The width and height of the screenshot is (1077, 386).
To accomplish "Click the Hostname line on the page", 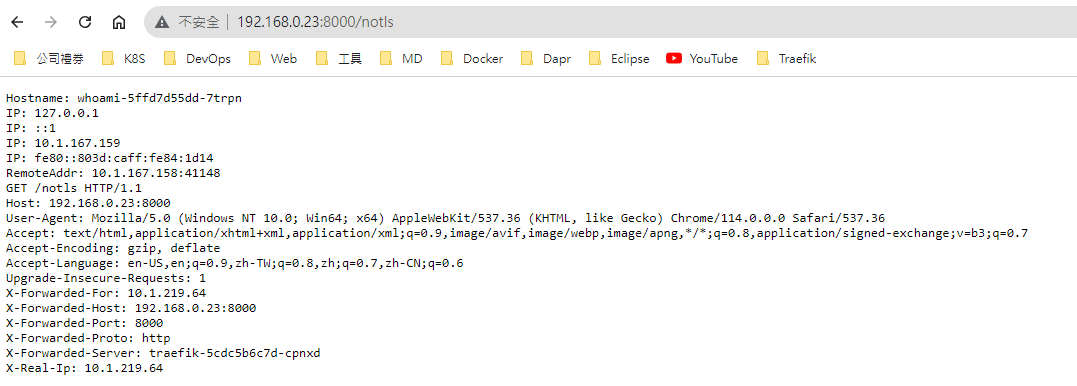I will tap(124, 98).
